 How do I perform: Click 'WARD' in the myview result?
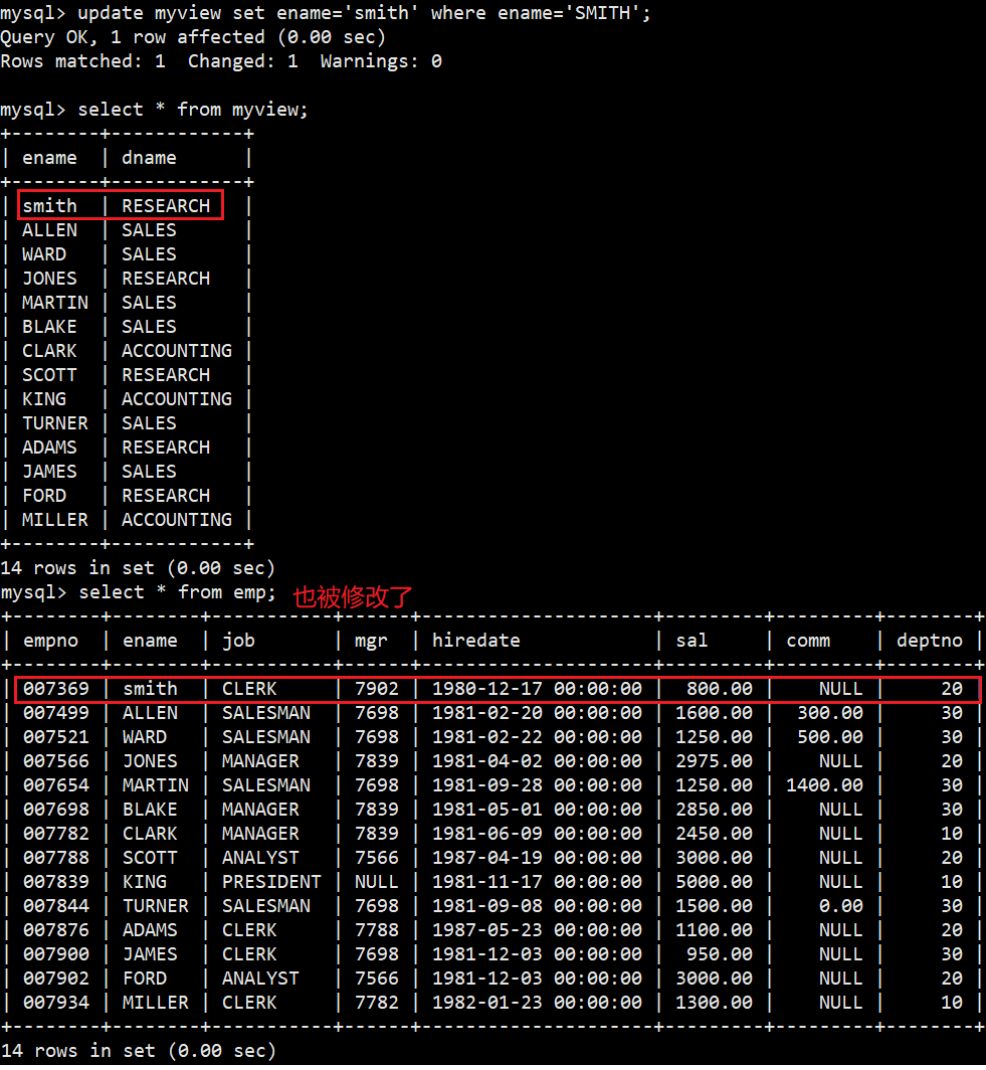(x=44, y=255)
